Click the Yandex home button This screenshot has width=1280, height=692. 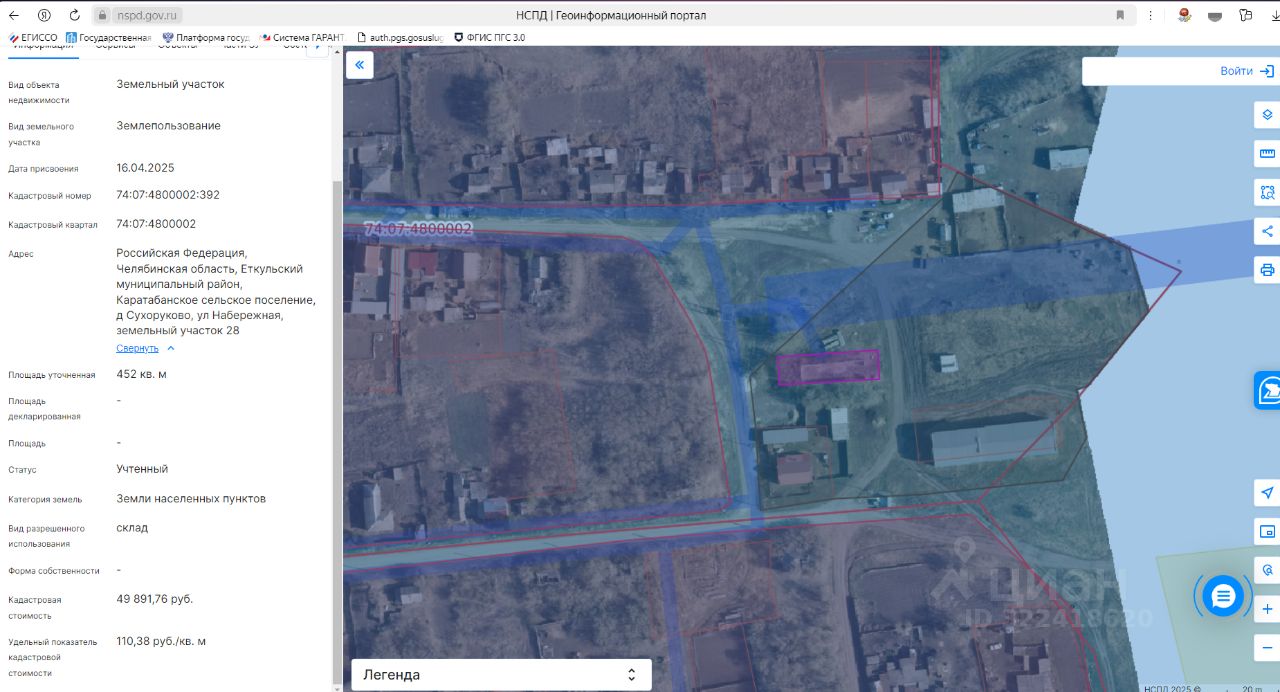44,15
